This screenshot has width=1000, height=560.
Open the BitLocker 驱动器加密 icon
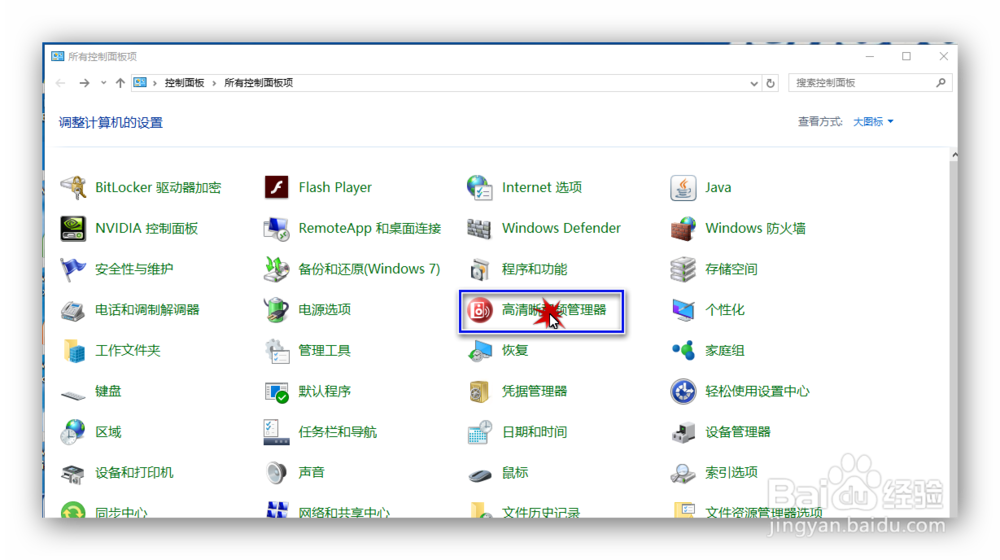[x=73, y=188]
